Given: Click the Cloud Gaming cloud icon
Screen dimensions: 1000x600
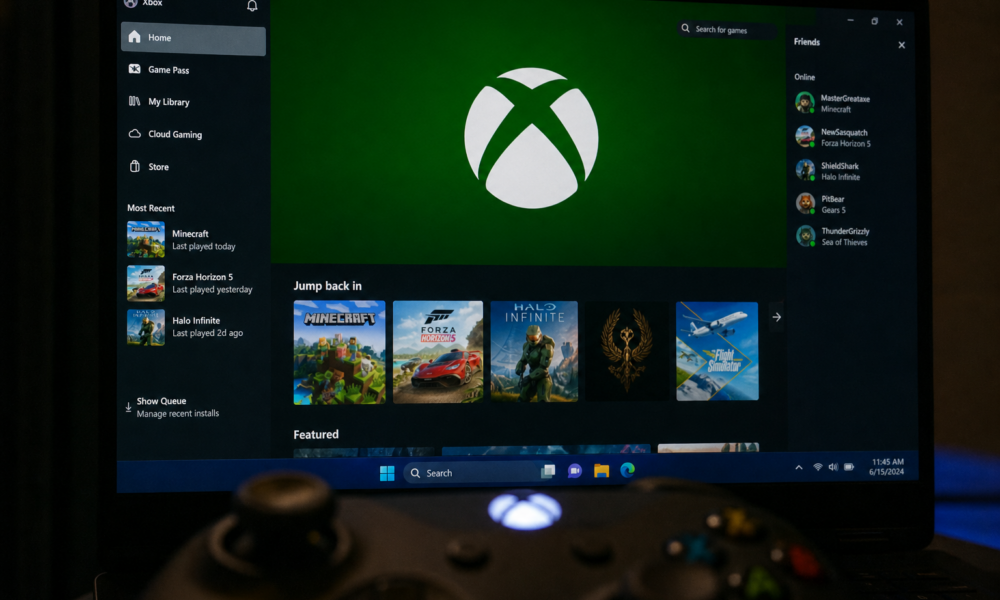Looking at the screenshot, I should pyautogui.click(x=135, y=133).
